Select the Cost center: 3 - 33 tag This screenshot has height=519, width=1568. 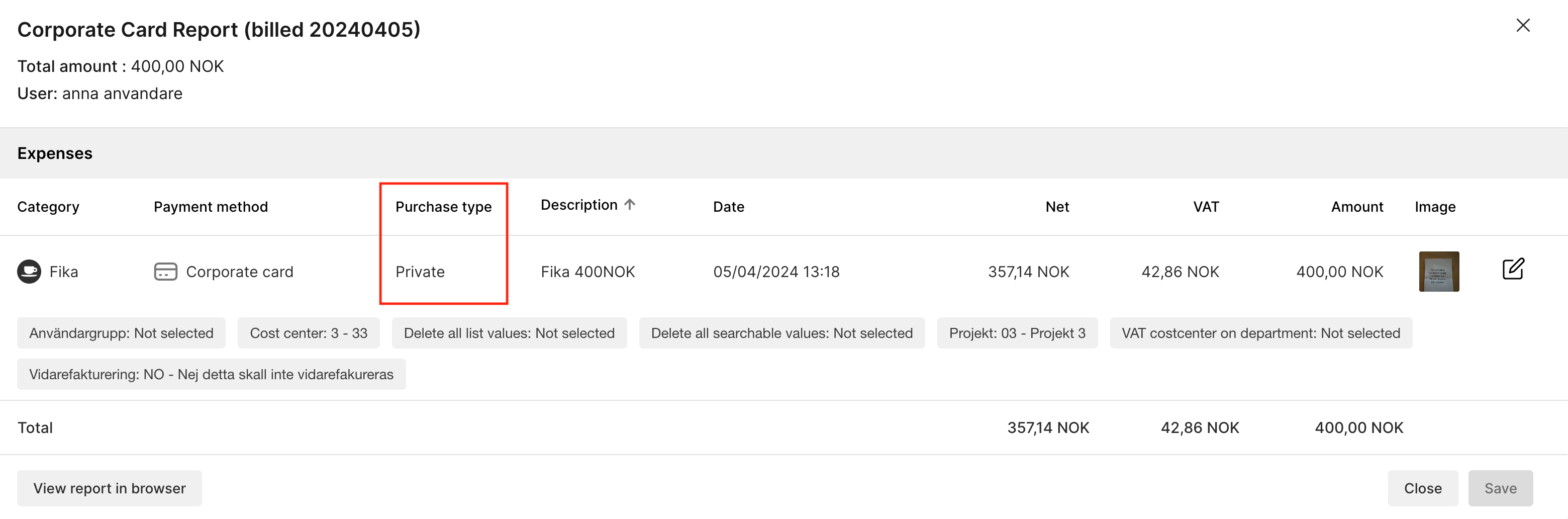coord(309,333)
